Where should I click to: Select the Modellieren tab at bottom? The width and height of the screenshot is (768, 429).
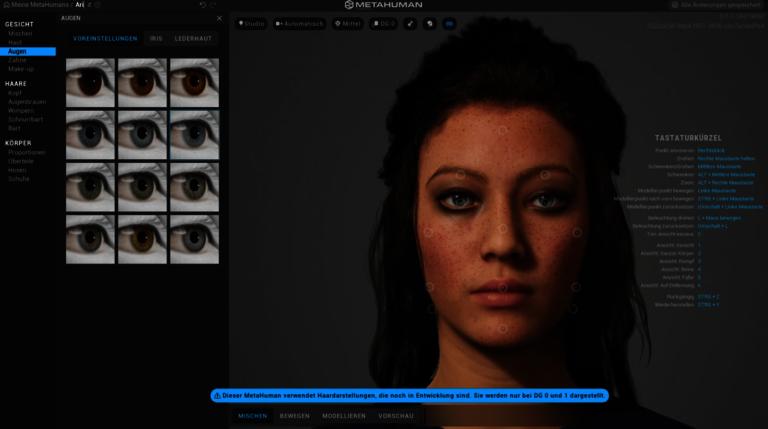click(x=344, y=416)
